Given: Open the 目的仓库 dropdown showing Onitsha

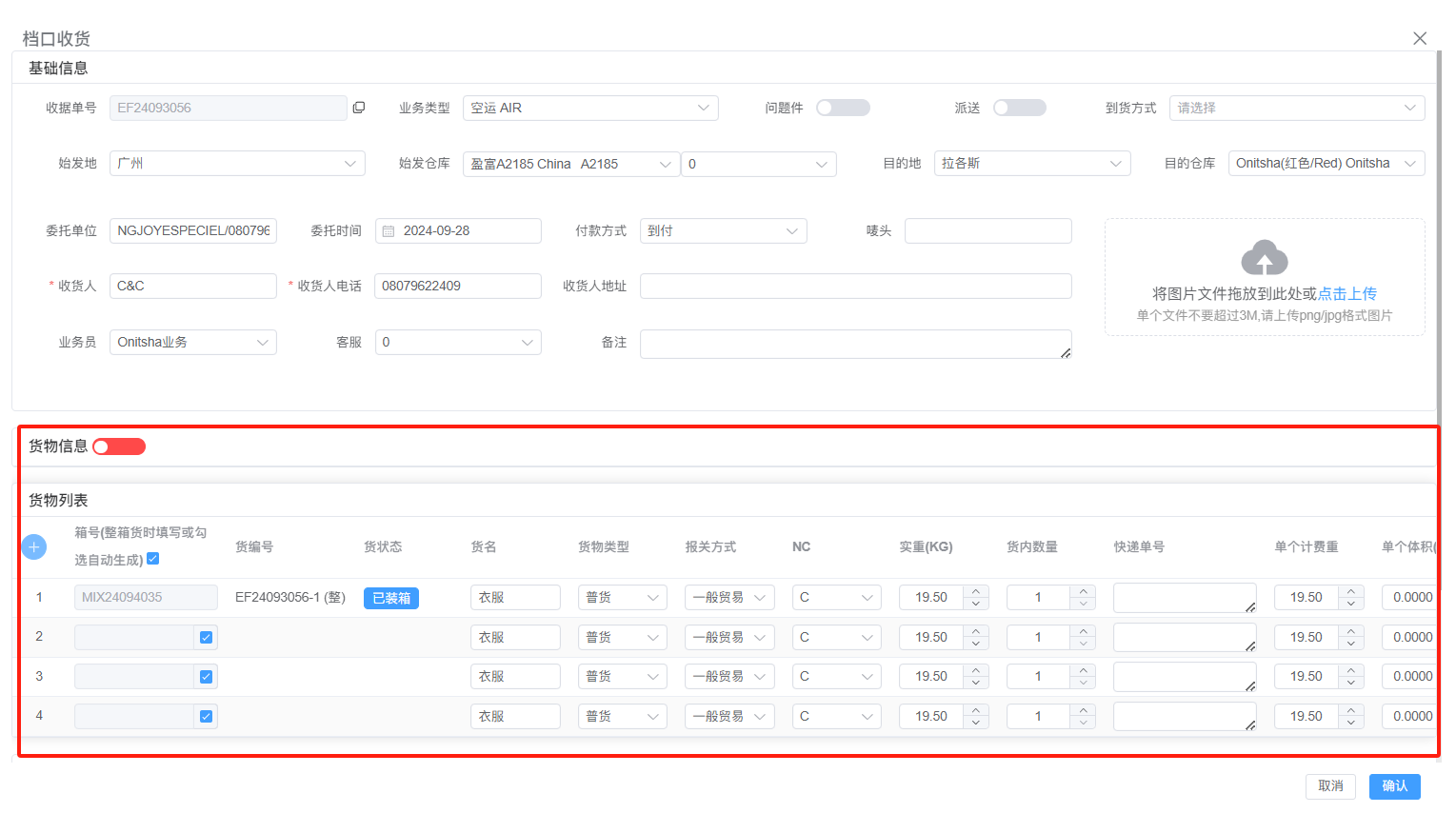Looking at the screenshot, I should pyautogui.click(x=1326, y=164).
